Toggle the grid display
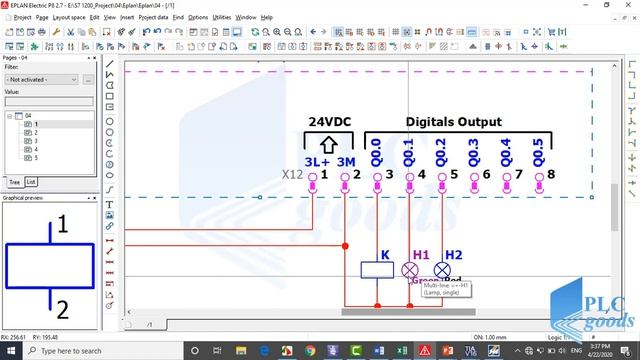The height and width of the screenshot is (360, 640). (x=396, y=32)
